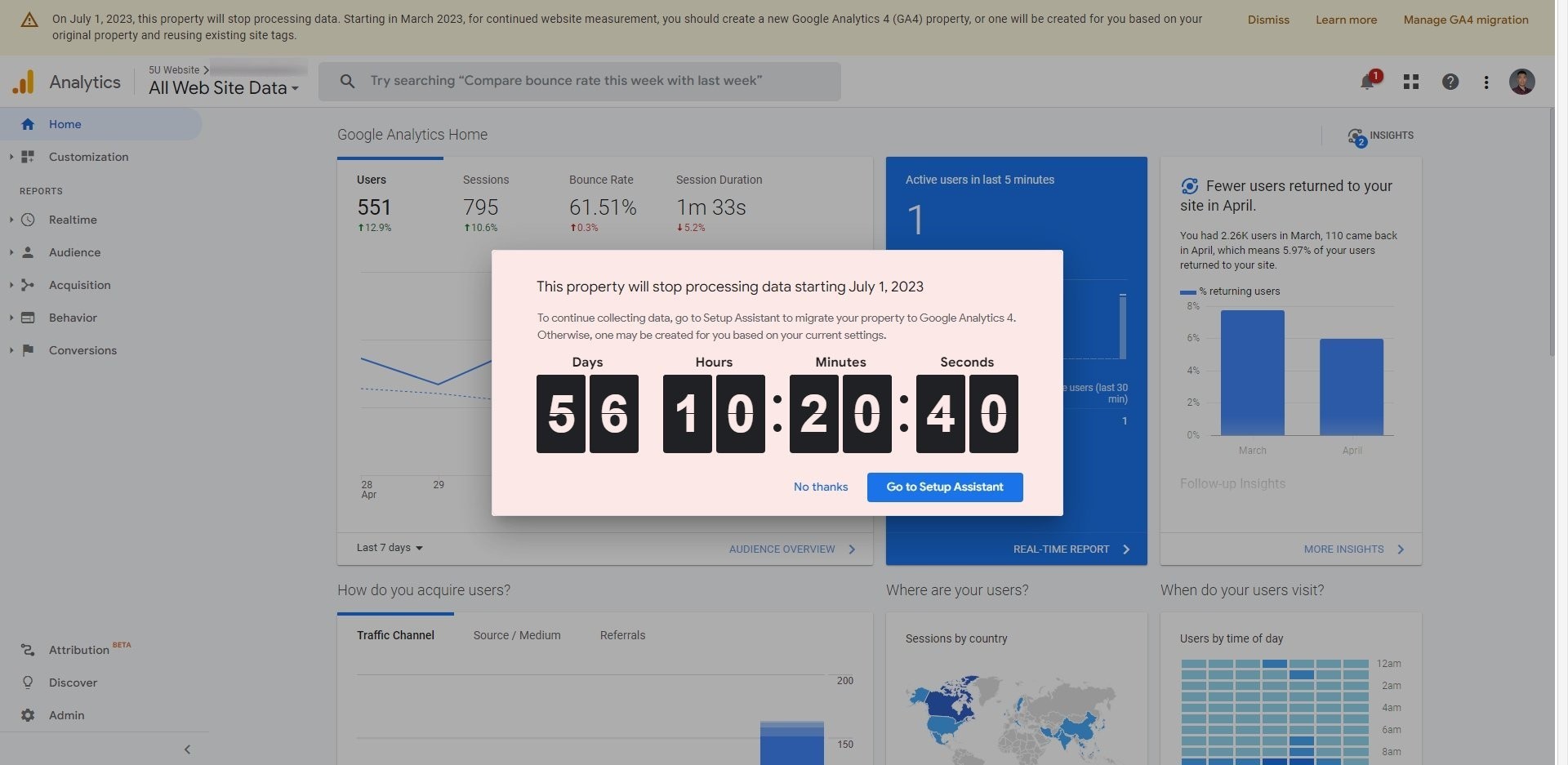The image size is (1568, 765).
Task: Select the Referrals tab
Action: click(x=622, y=635)
